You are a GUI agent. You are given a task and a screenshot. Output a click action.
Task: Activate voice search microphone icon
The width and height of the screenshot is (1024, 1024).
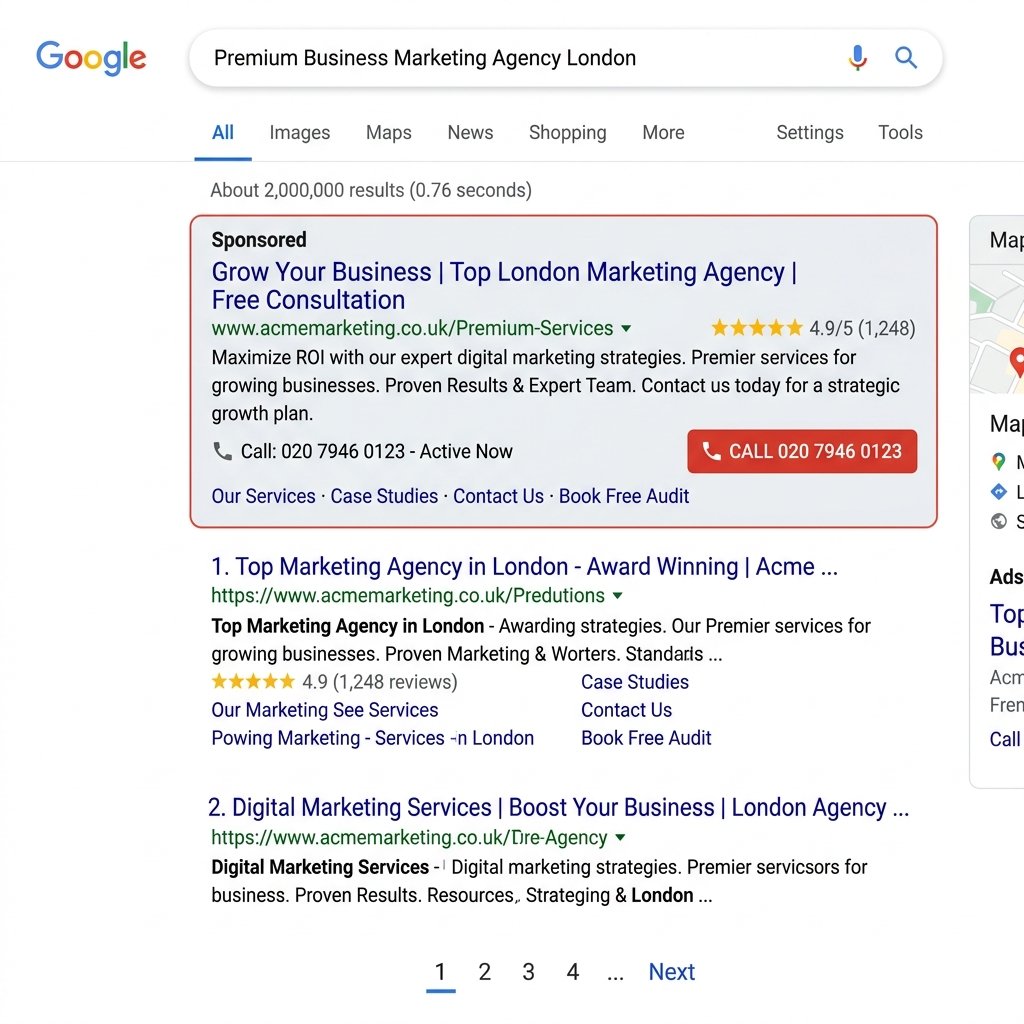[x=857, y=57]
